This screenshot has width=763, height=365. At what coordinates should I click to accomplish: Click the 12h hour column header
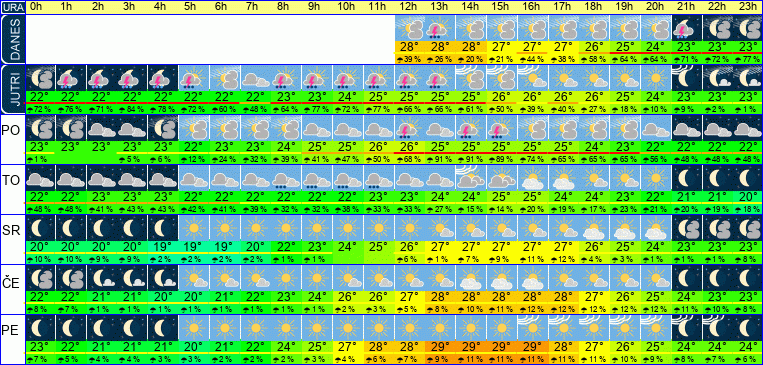pyautogui.click(x=409, y=7)
